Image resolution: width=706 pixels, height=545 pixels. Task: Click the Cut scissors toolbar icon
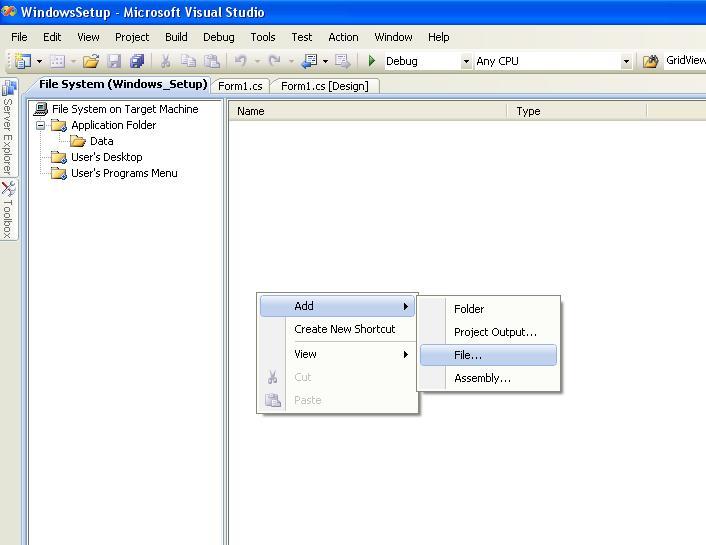pos(165,61)
